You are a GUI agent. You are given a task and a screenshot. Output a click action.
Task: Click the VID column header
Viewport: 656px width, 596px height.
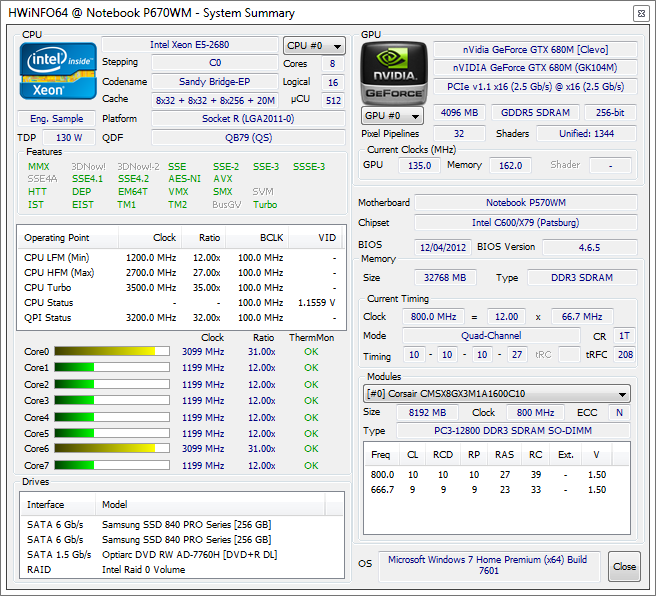pyautogui.click(x=315, y=238)
